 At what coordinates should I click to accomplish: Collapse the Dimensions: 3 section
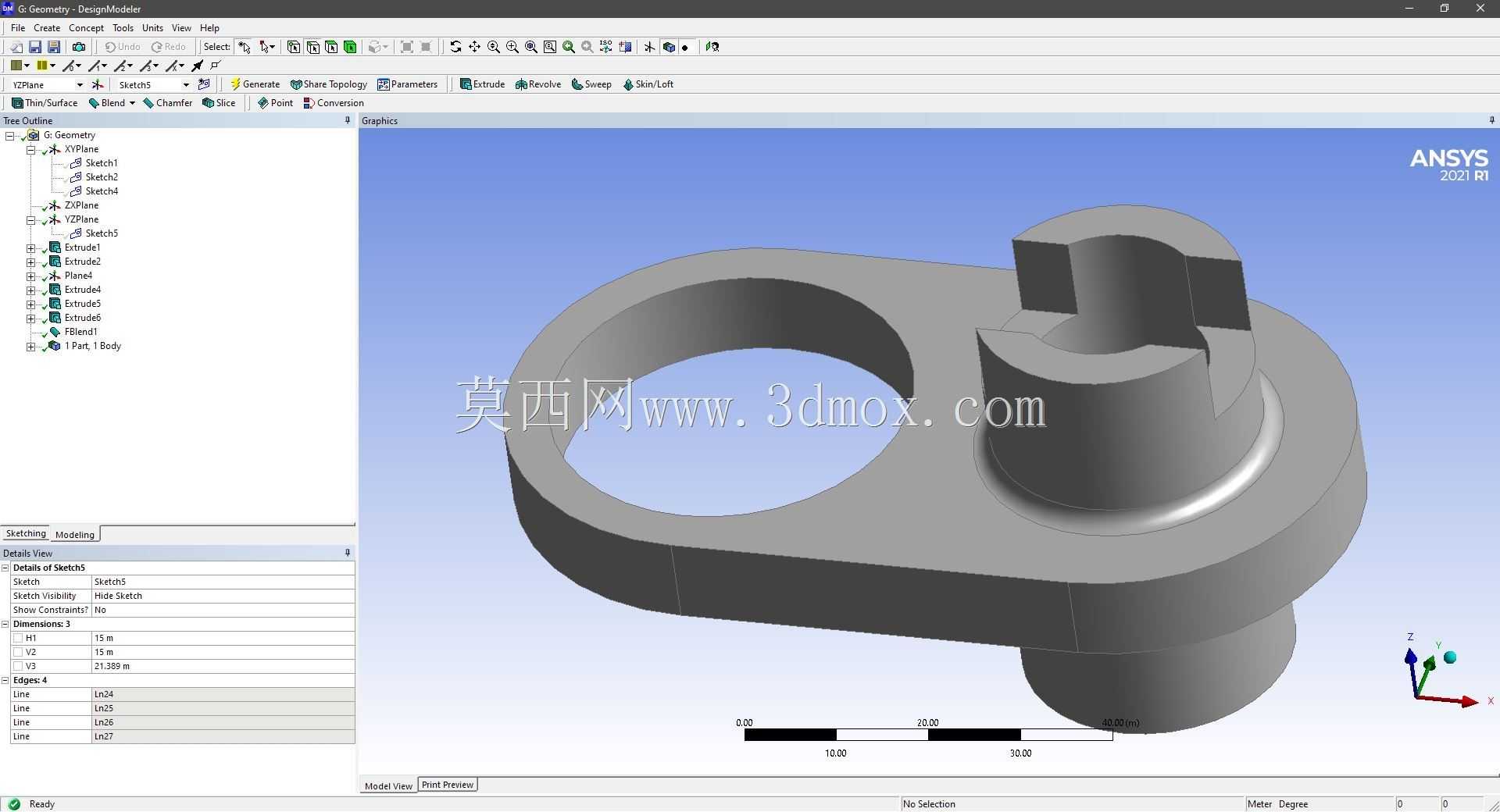(x=5, y=624)
